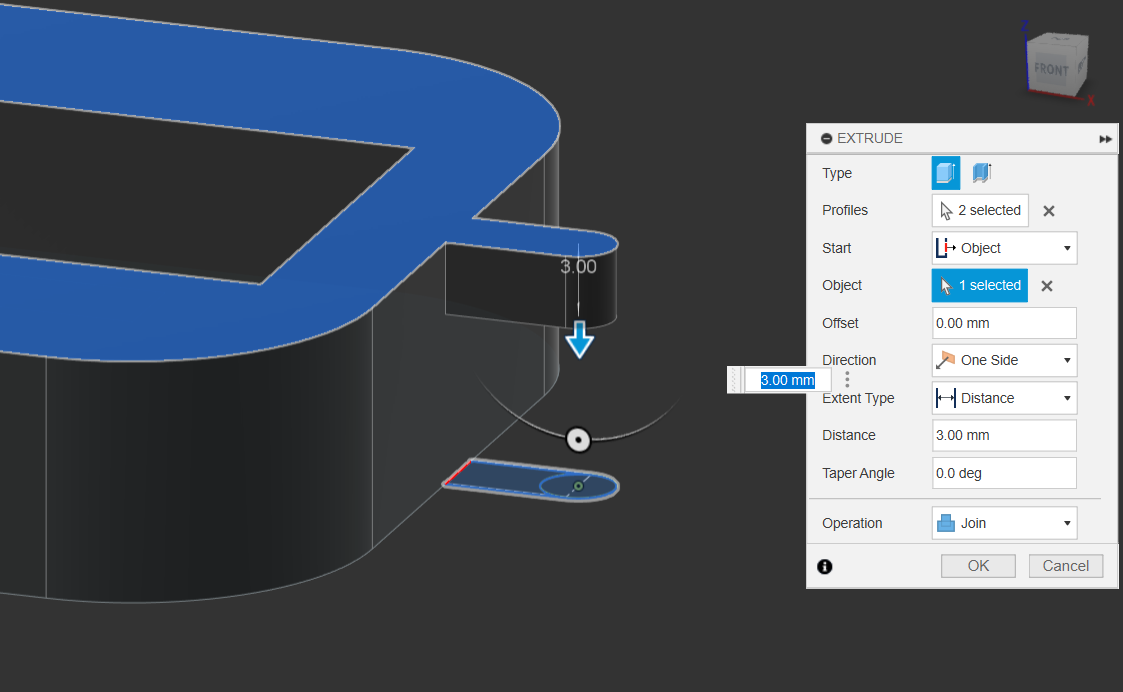Cancel the Extrude dialog
1123x692 pixels.
click(x=1066, y=566)
